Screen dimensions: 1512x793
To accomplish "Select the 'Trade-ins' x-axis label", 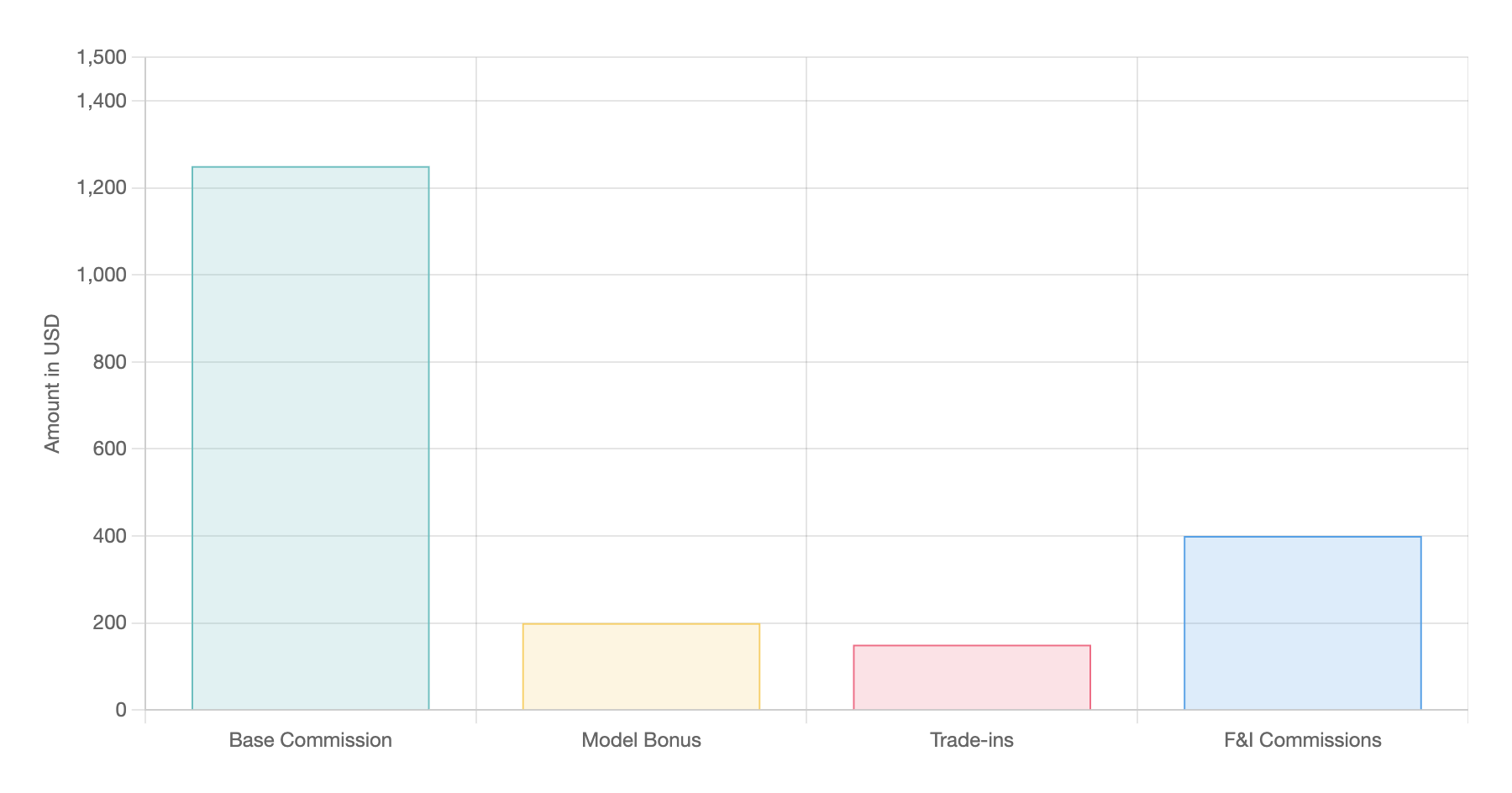I will click(972, 740).
